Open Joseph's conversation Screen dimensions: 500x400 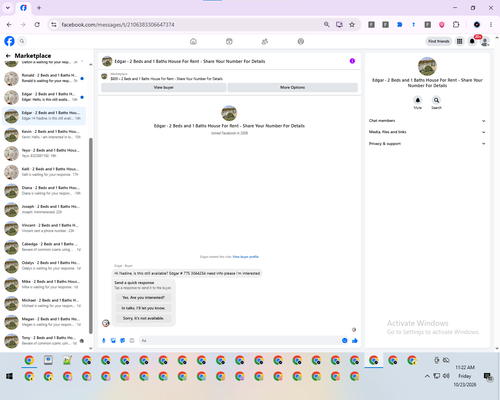(x=44, y=209)
